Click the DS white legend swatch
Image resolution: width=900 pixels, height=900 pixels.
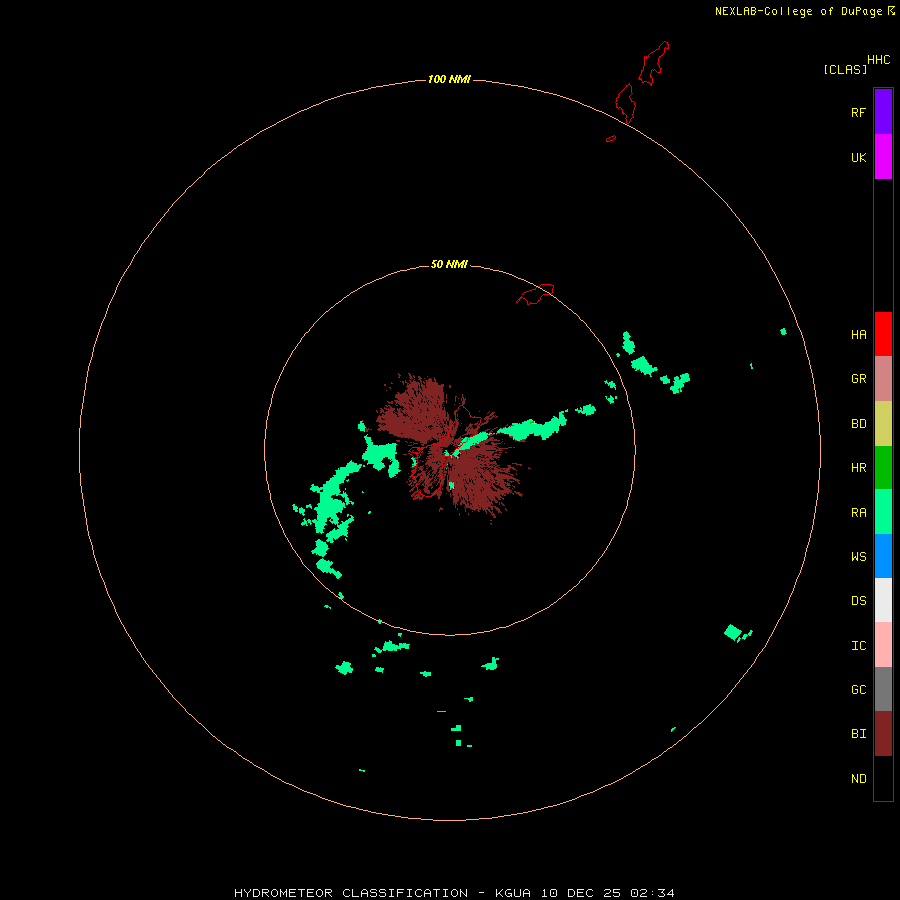coord(883,600)
